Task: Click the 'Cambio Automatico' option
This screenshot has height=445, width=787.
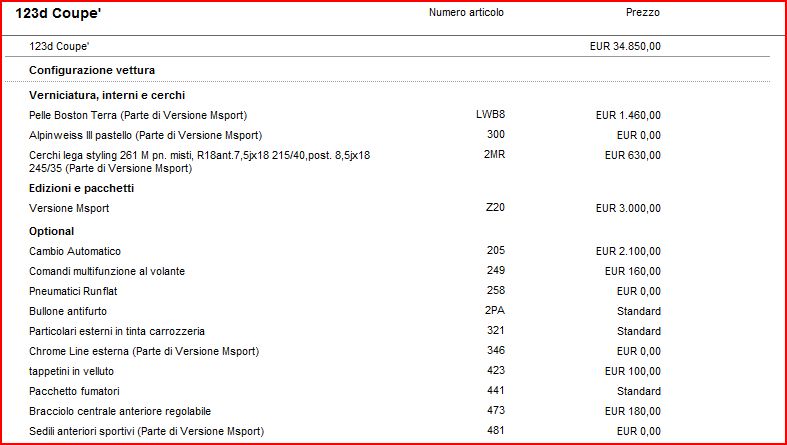Action: click(75, 251)
